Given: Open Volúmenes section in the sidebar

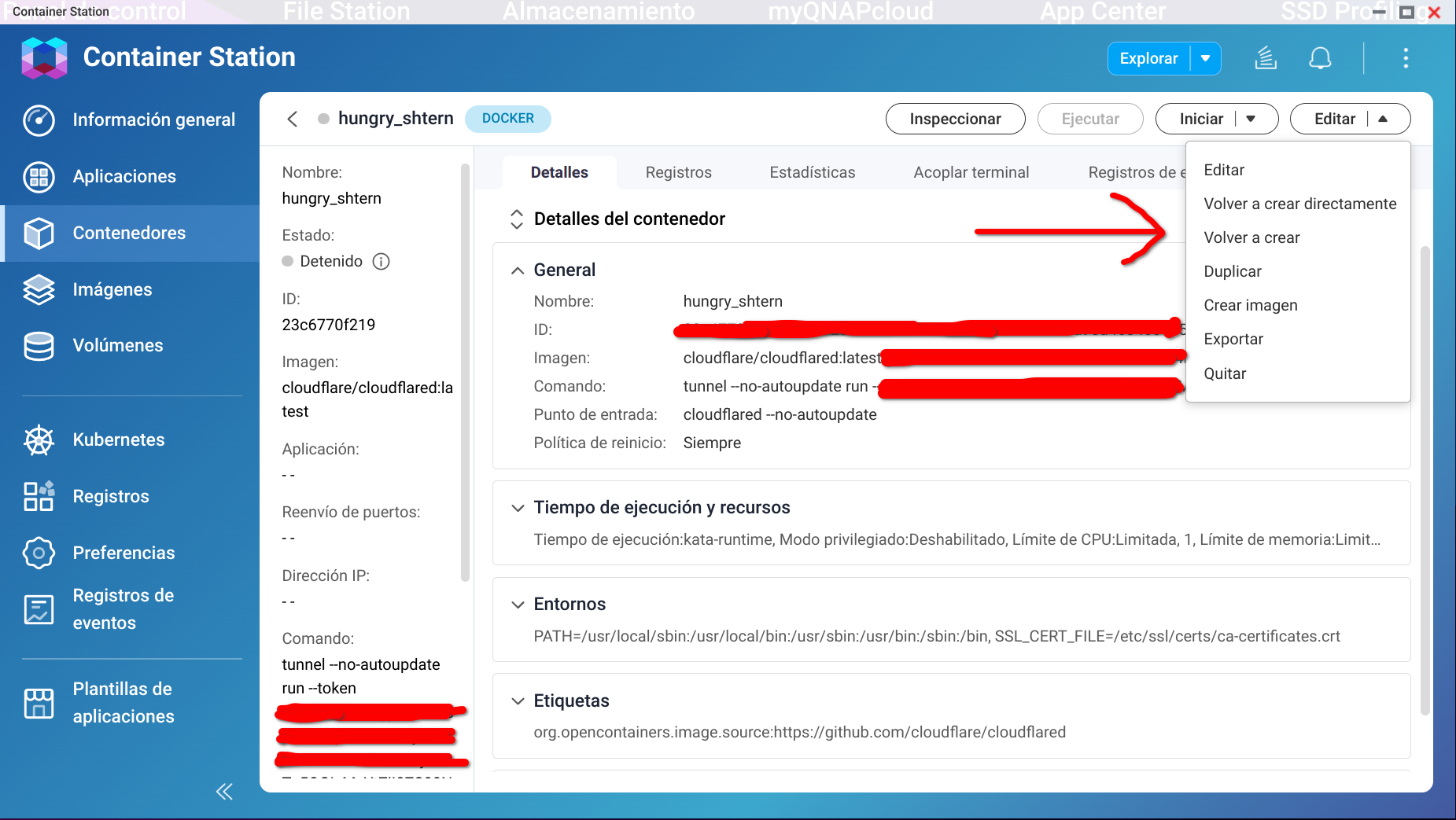Looking at the screenshot, I should pos(117,345).
